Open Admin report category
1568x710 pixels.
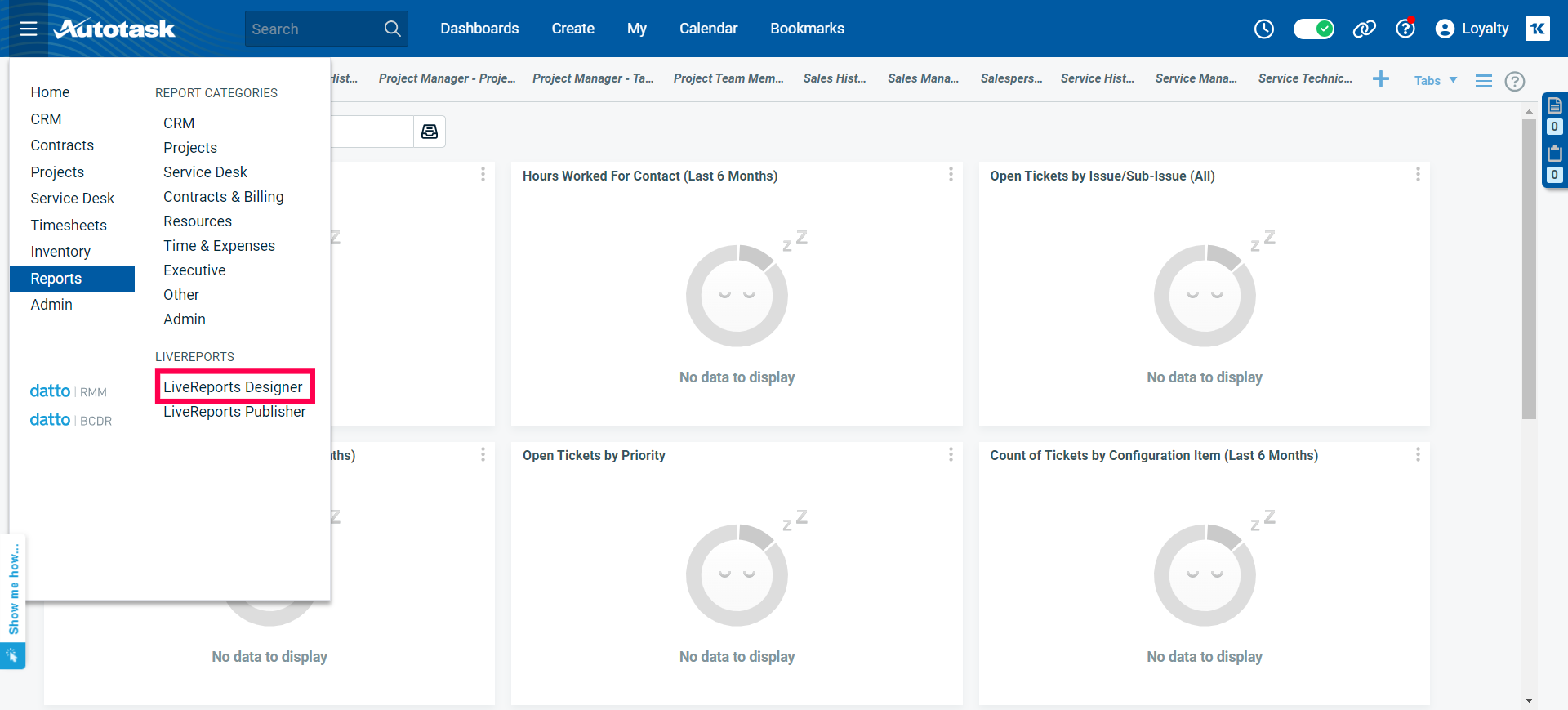click(185, 319)
